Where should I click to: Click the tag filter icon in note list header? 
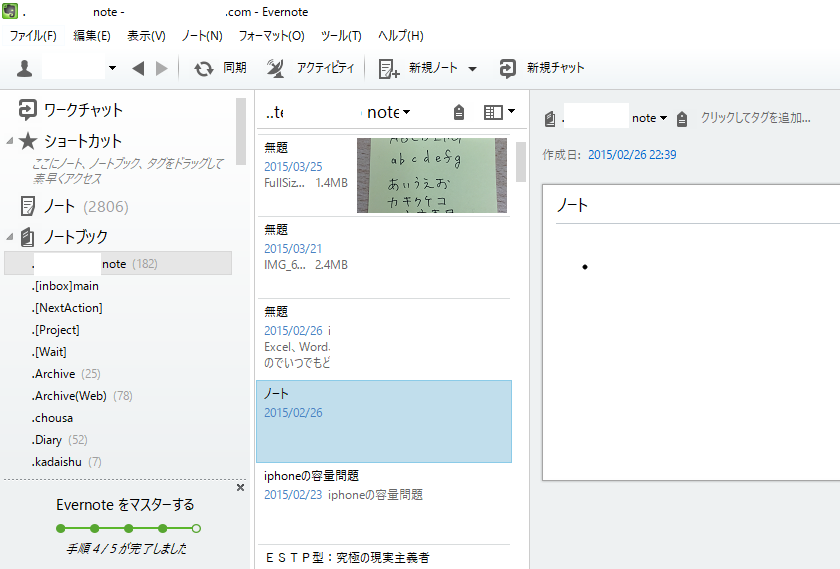click(x=459, y=113)
